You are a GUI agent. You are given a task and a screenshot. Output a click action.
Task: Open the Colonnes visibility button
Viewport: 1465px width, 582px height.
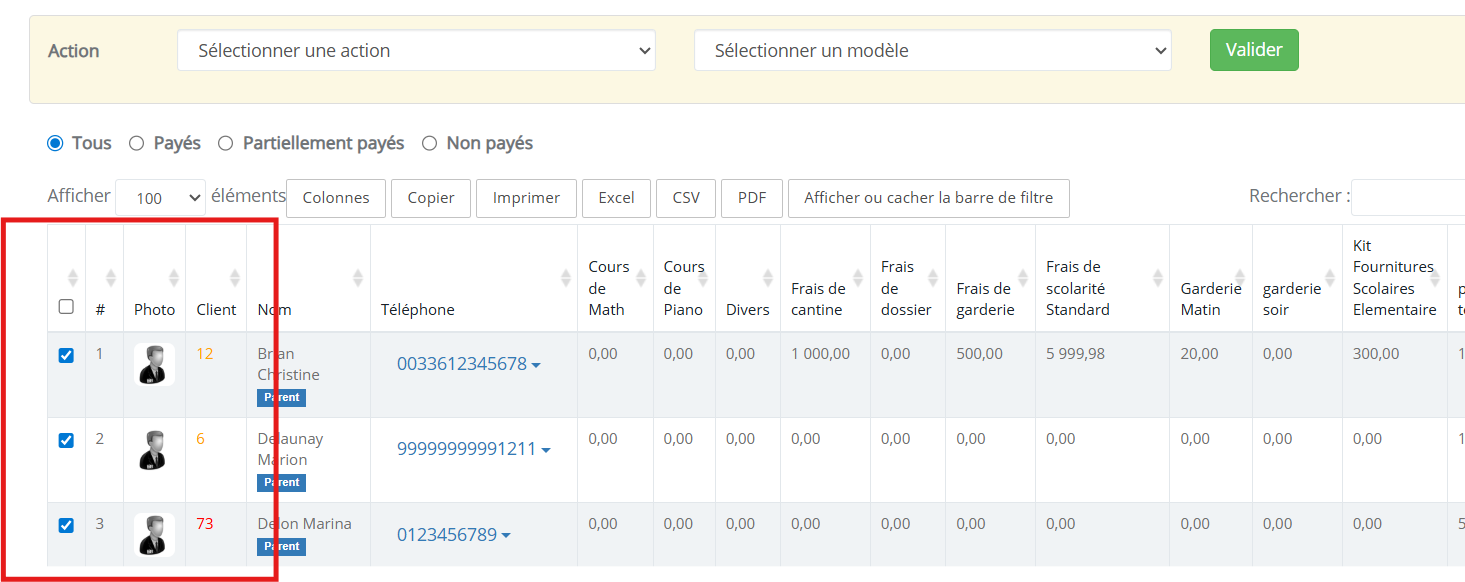click(x=336, y=198)
